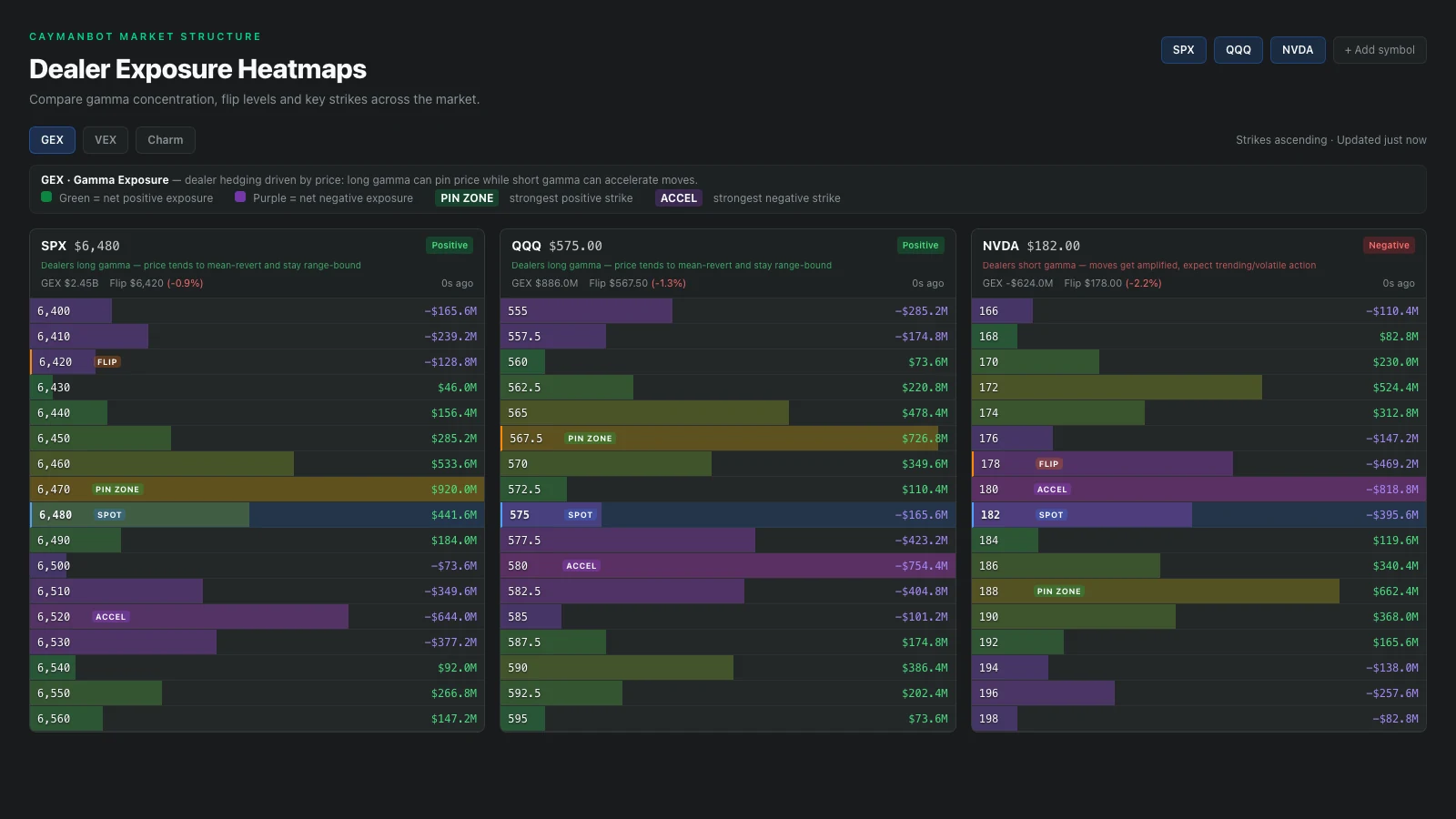Select the QQQ 582.5 strike label
This screenshot has height=819, width=1456.
tap(524, 591)
